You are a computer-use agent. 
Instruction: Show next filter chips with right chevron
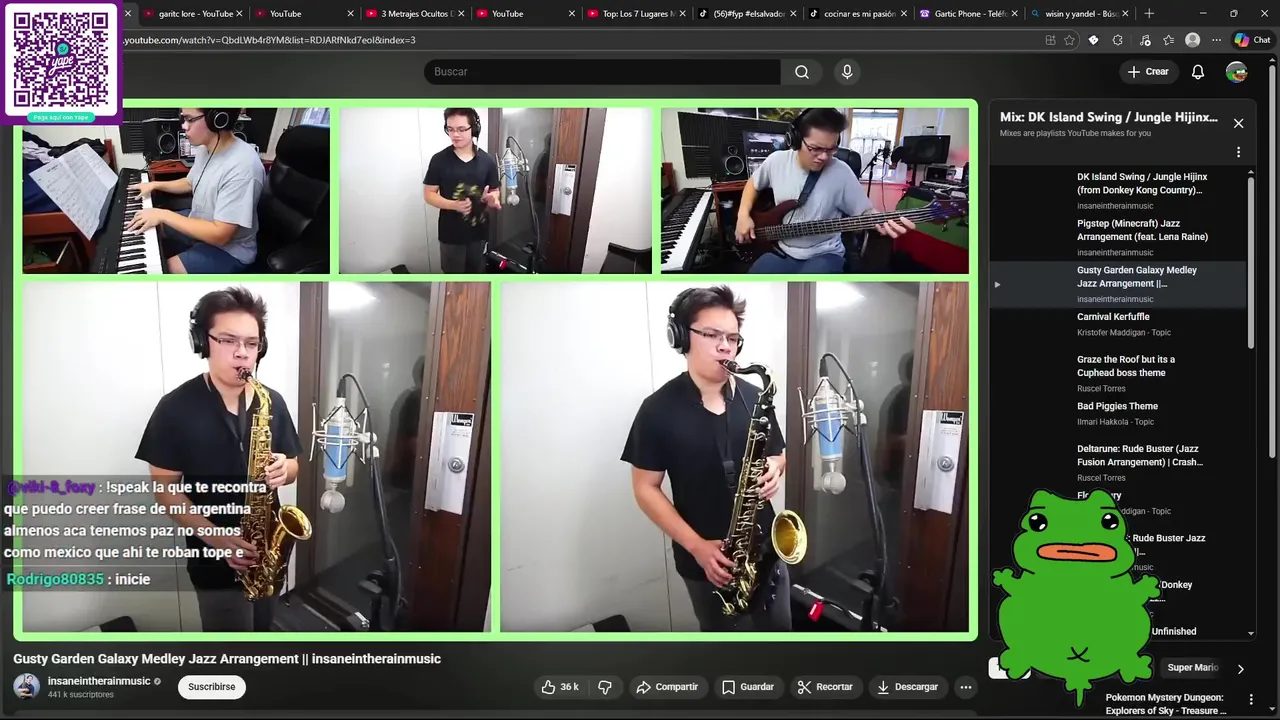[x=1240, y=669]
